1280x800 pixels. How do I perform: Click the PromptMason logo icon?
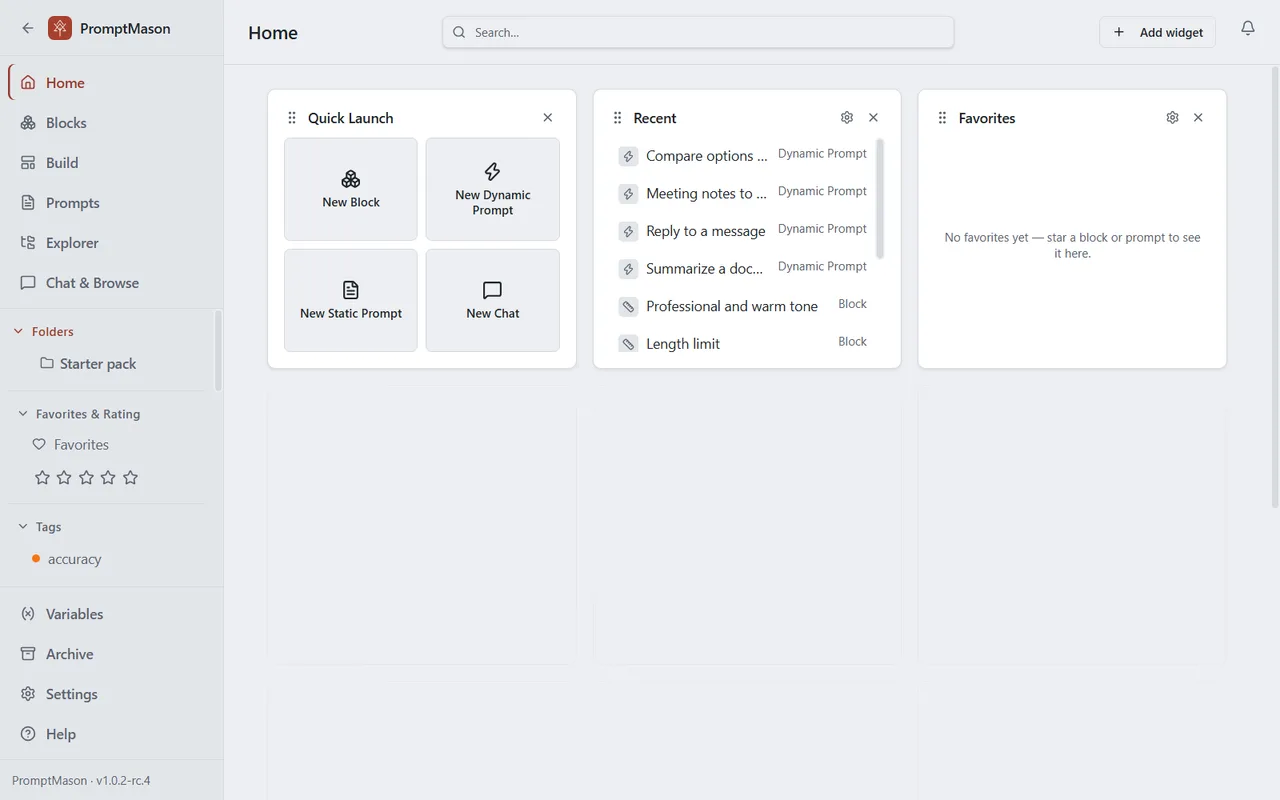pyautogui.click(x=60, y=28)
